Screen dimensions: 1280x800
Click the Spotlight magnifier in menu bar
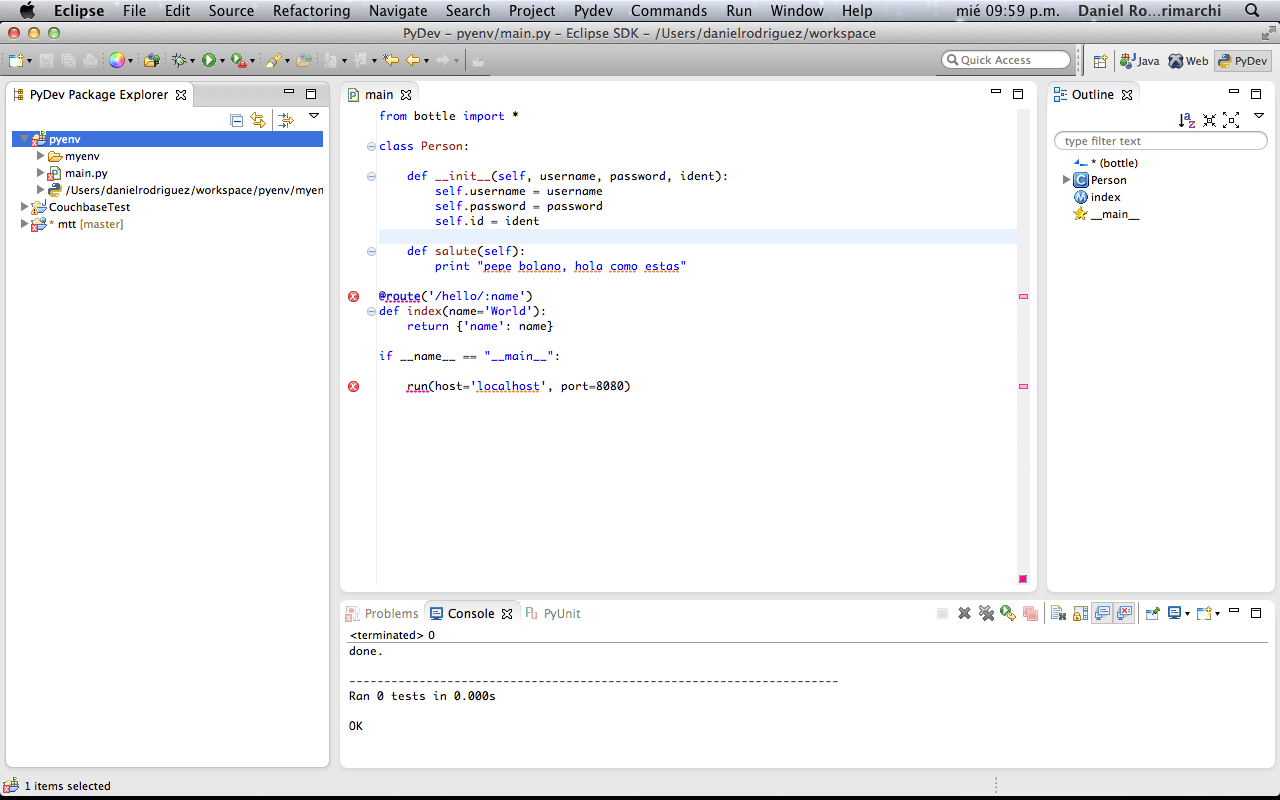[1252, 11]
